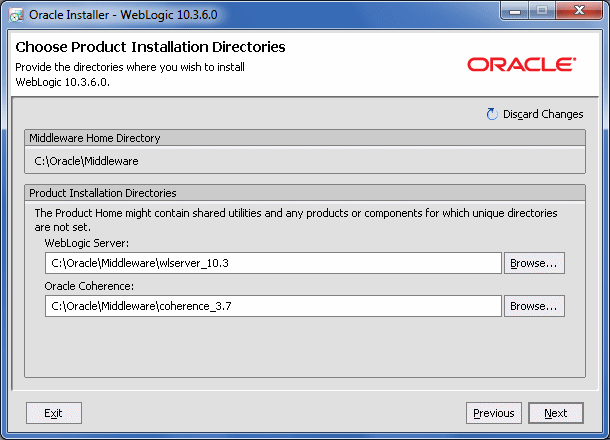This screenshot has width=610, height=440.
Task: Focus the Oracle Coherence path field
Action: [272, 306]
